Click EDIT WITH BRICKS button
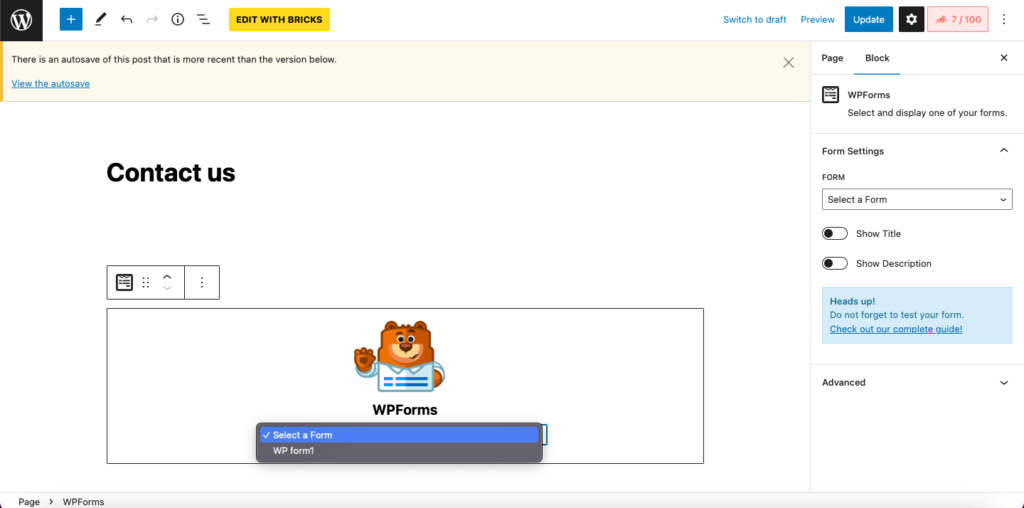Viewport: 1024px width, 508px height. 279,20
